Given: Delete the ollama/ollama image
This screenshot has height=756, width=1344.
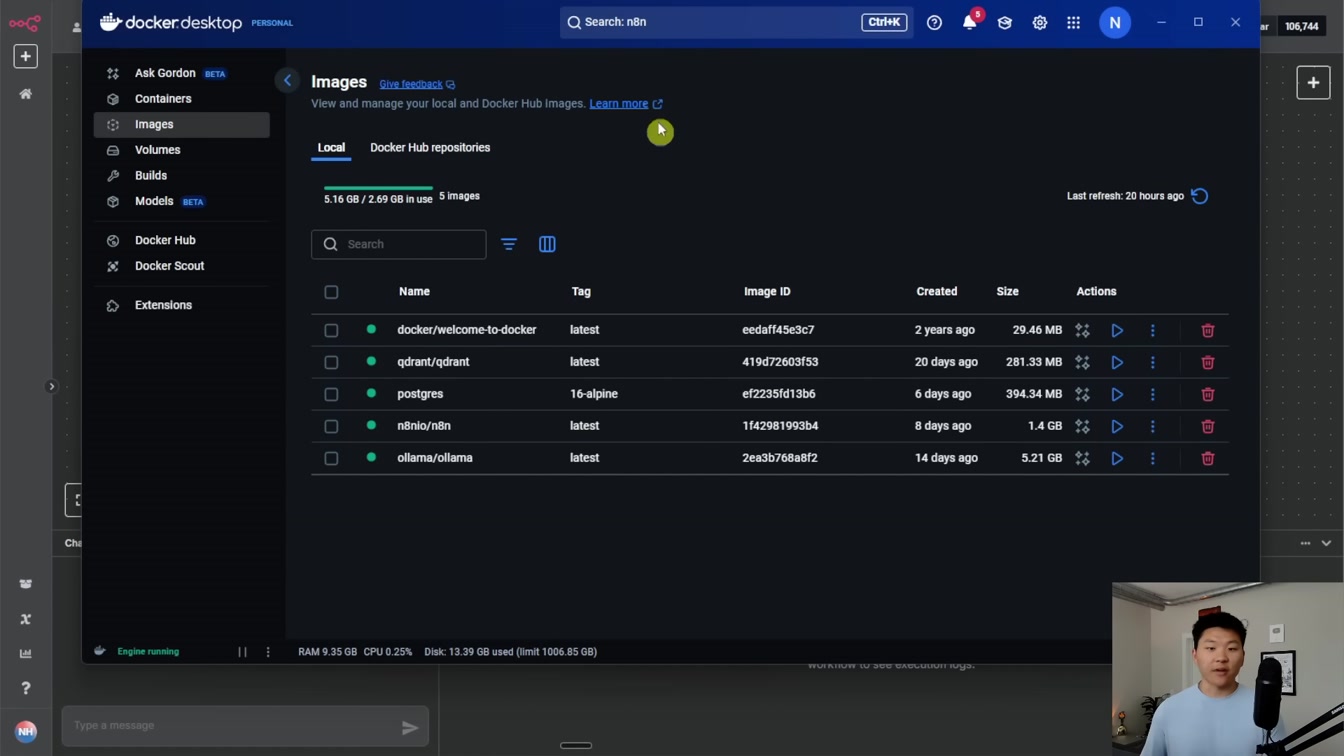Looking at the screenshot, I should 1208,458.
